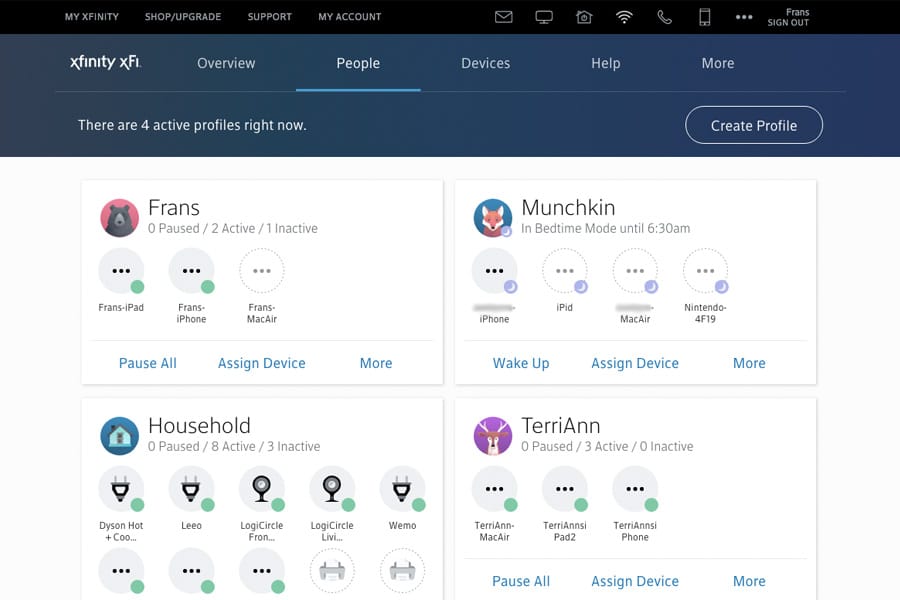Image resolution: width=900 pixels, height=600 pixels.
Task: Switch to the People tab
Action: pyautogui.click(x=358, y=63)
